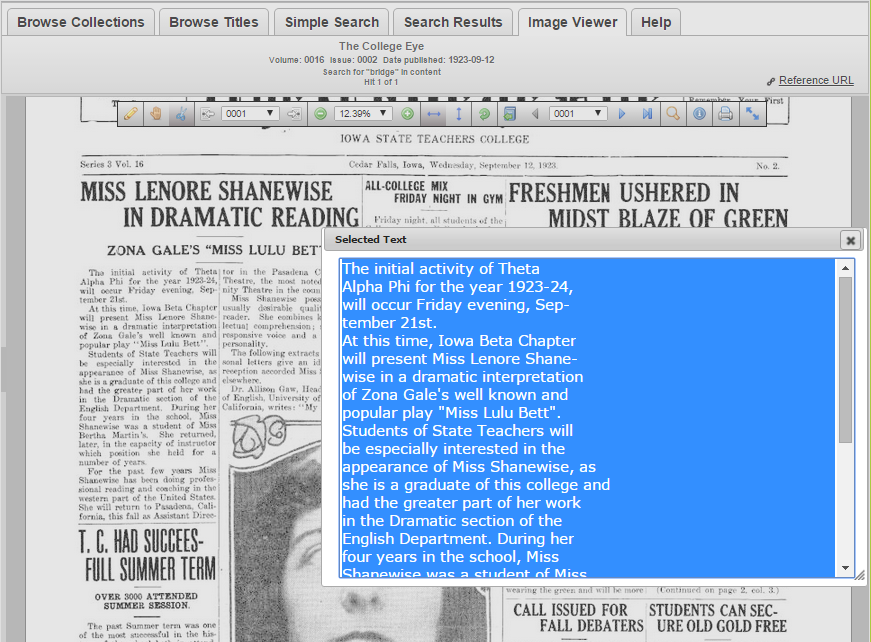
Task: Select the pencil highlight tool
Action: pos(131,114)
